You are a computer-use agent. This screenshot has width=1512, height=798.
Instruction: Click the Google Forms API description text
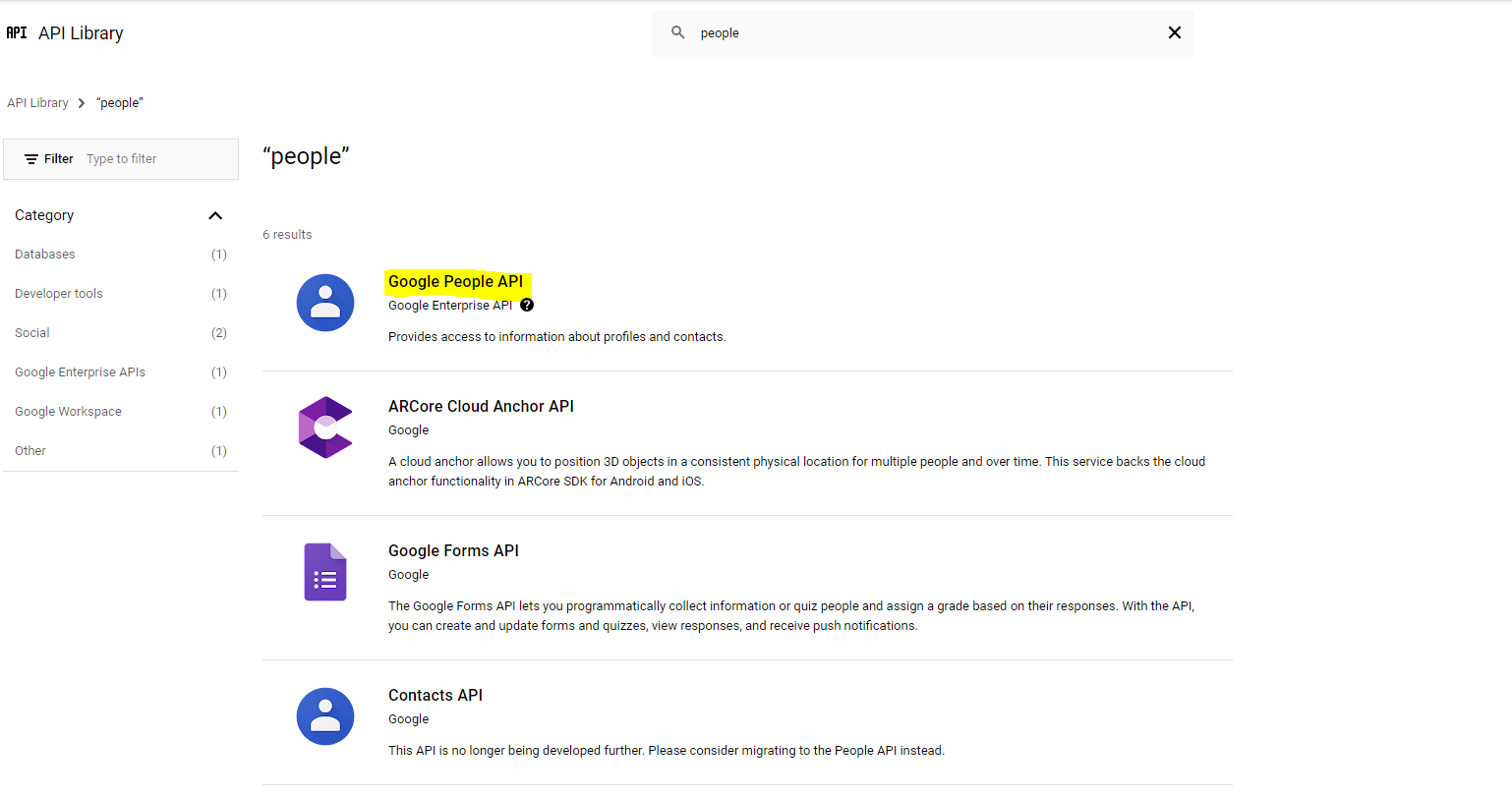click(x=791, y=616)
